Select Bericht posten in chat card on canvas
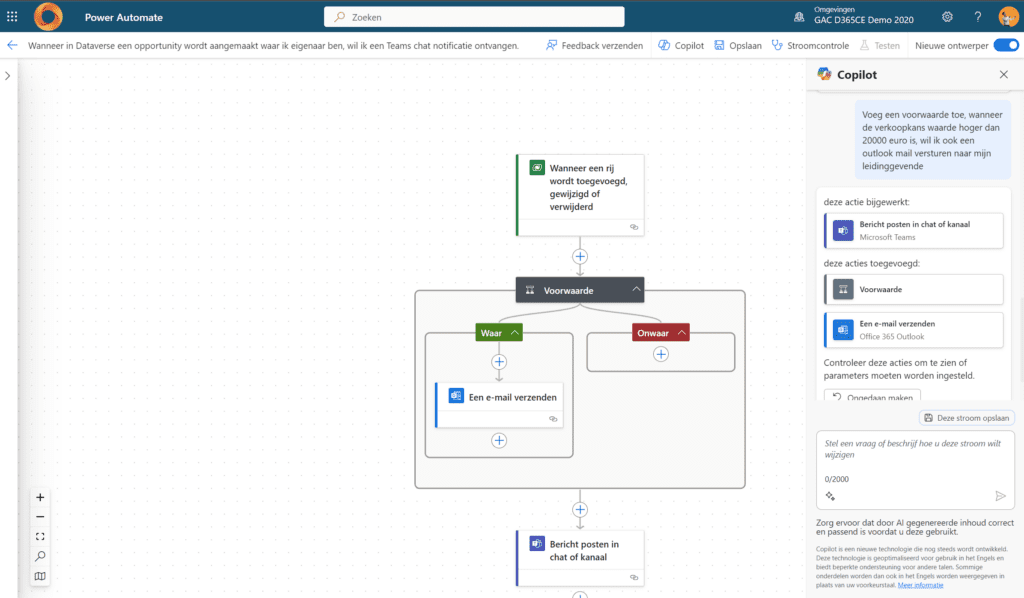The height and width of the screenshot is (598, 1024). [x=580, y=558]
